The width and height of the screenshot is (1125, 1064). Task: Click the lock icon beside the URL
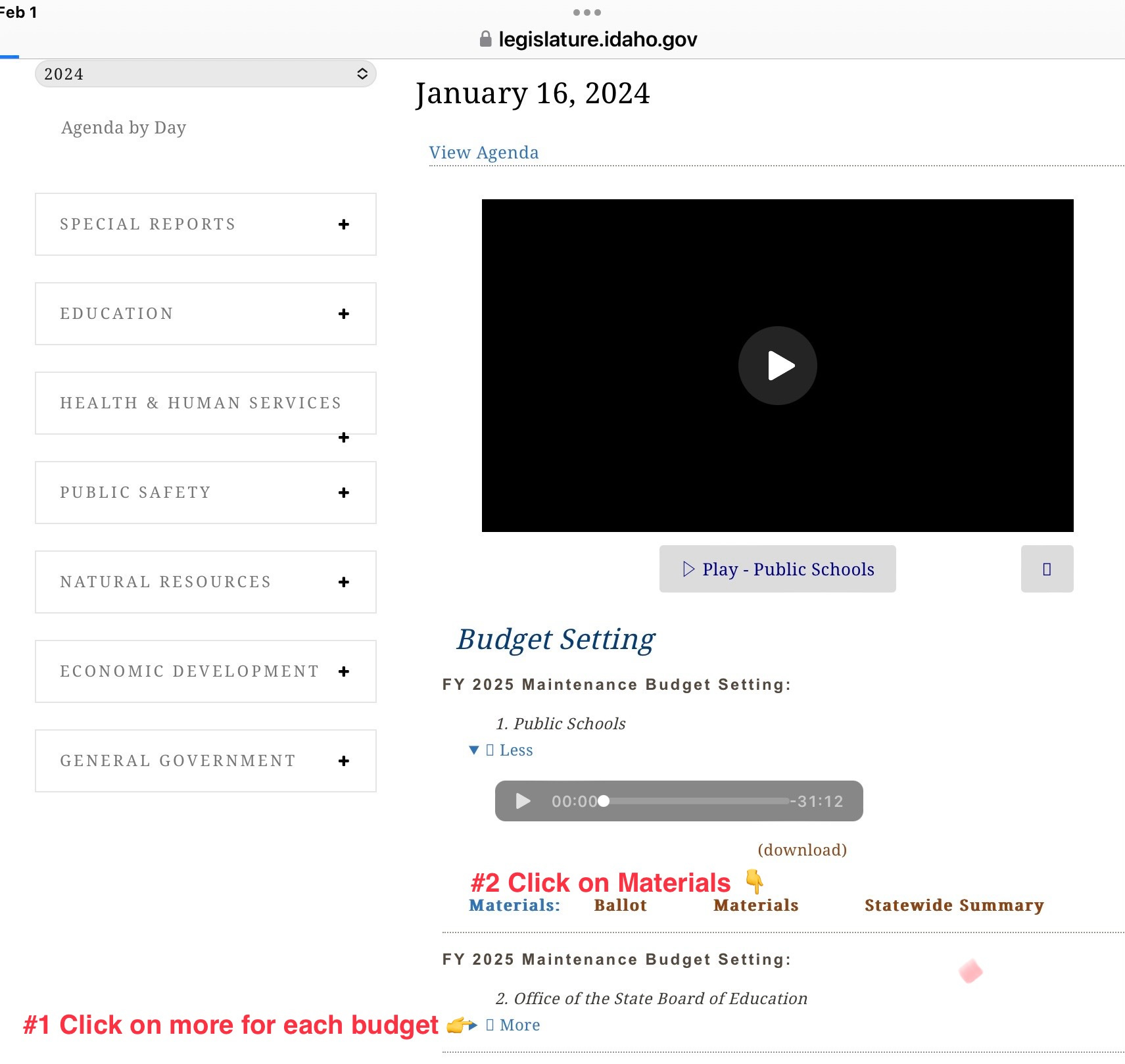click(486, 39)
